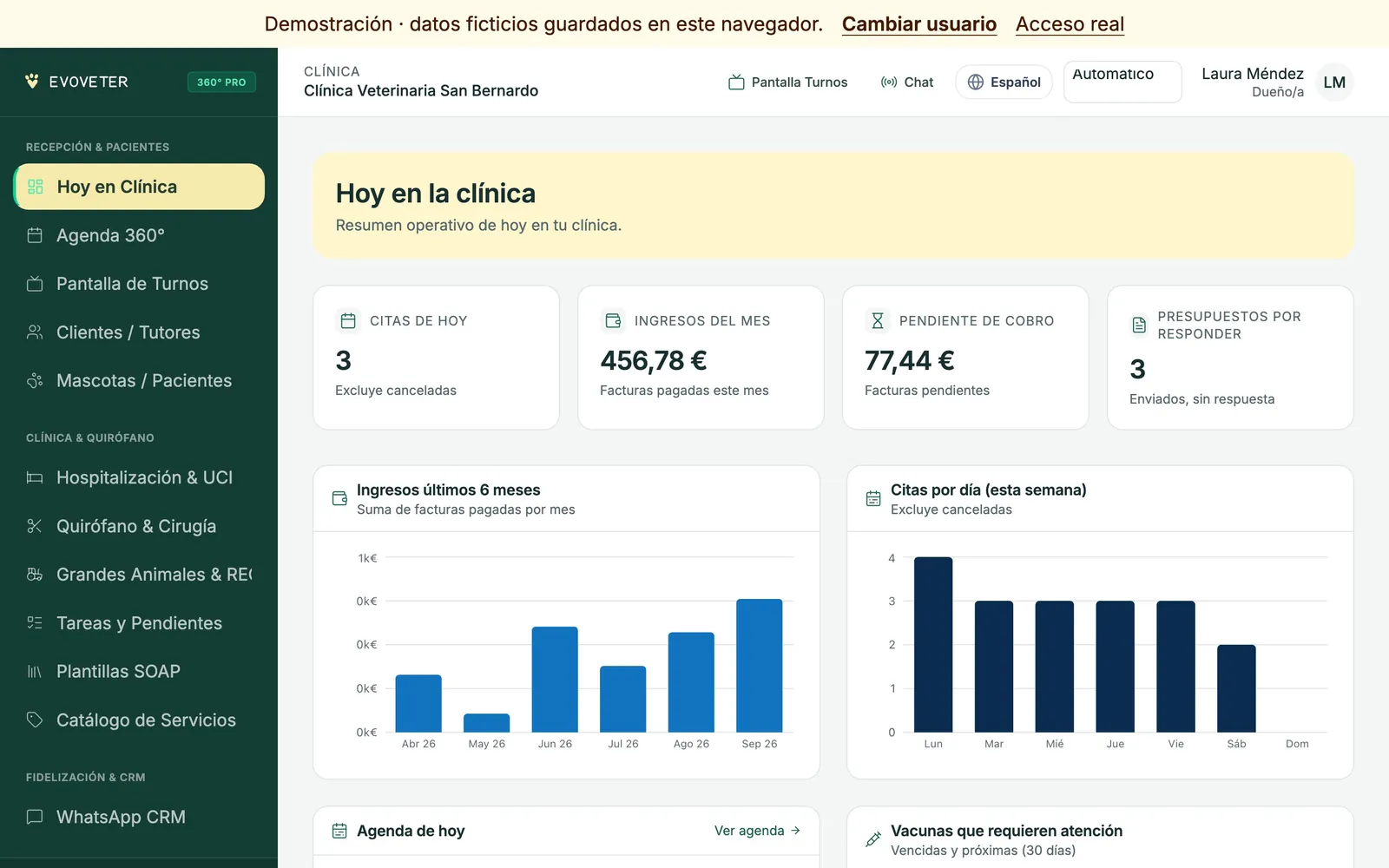Click the Lun appointments bar
Image resolution: width=1389 pixels, height=868 pixels.
[x=933, y=645]
